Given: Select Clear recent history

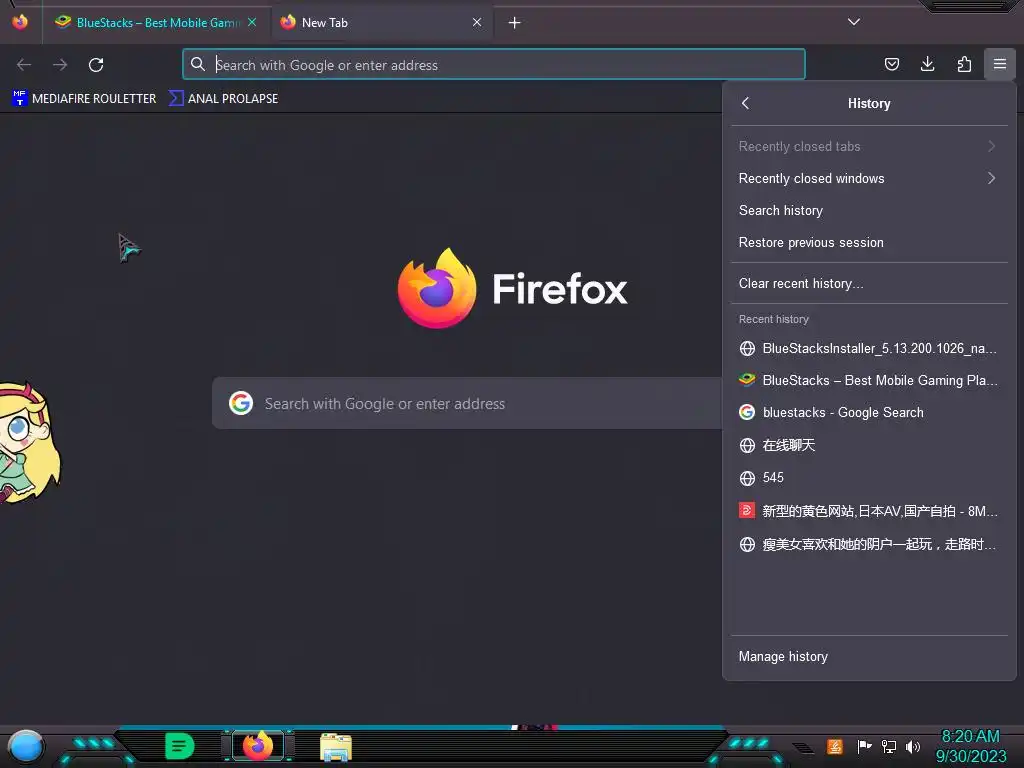Looking at the screenshot, I should tap(869, 283).
